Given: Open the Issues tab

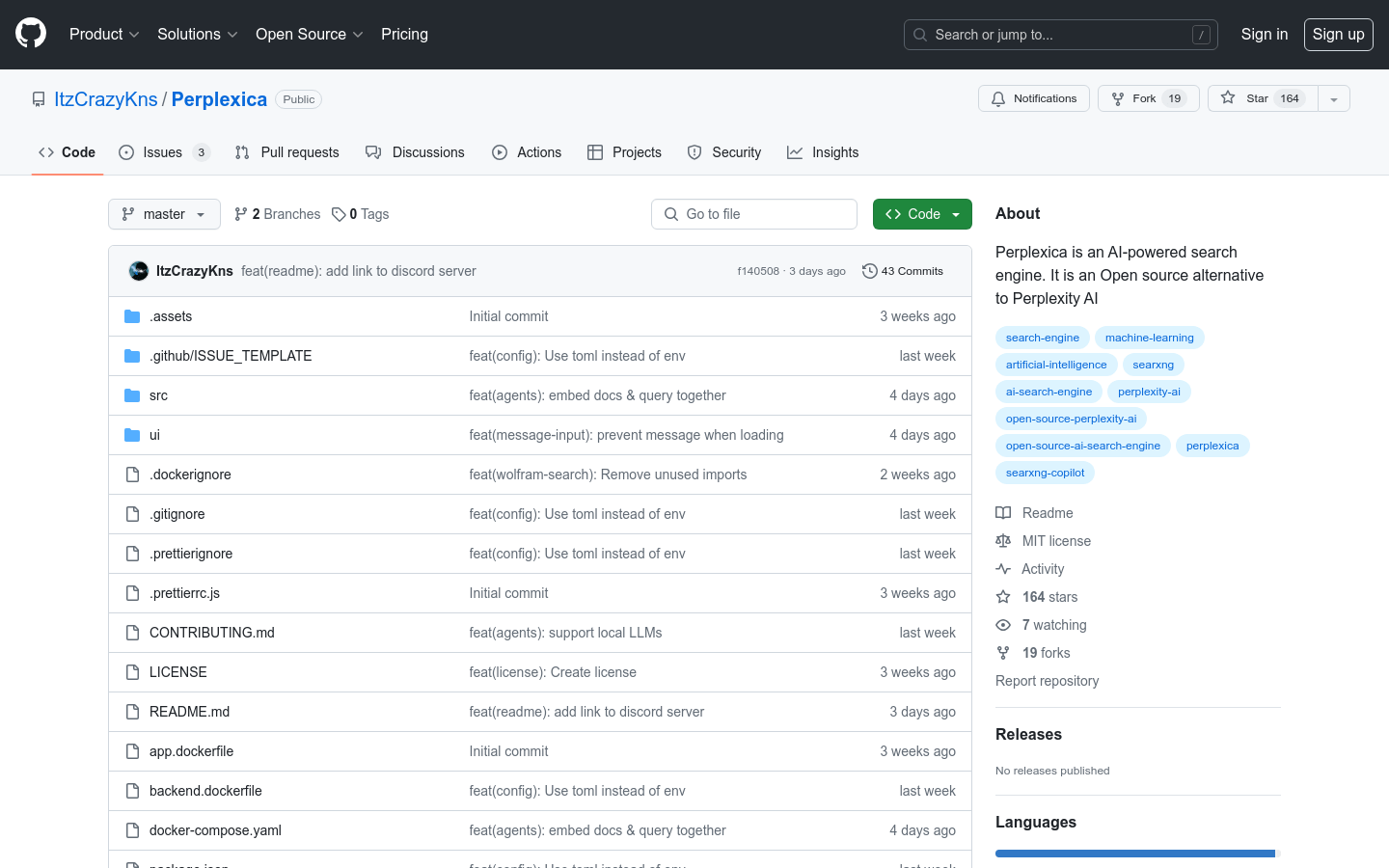Looking at the screenshot, I should click(164, 152).
